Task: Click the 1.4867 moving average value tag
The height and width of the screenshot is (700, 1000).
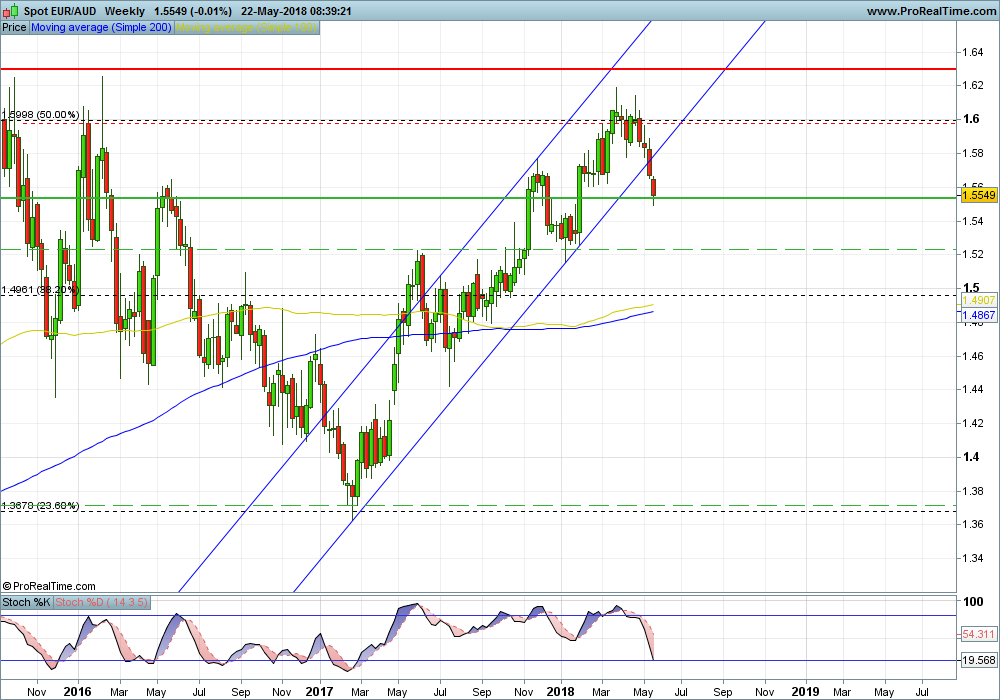Action: (979, 315)
